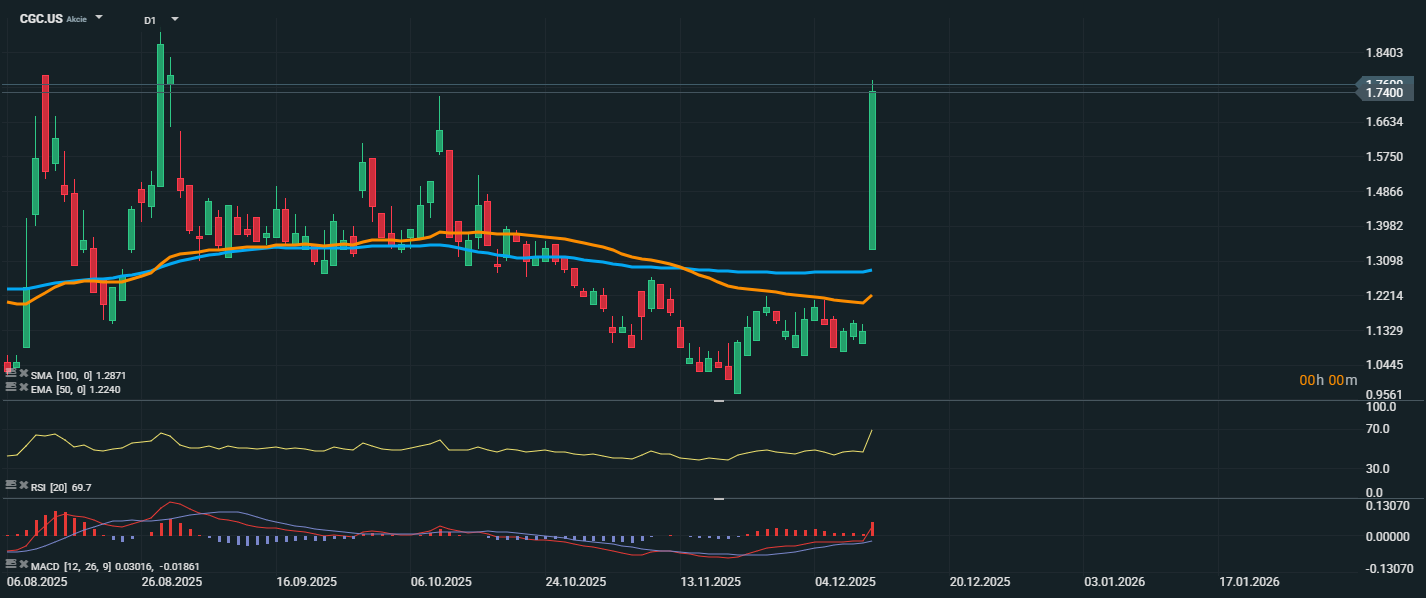
Task: Click the 06.08.2025 date axis label
Action: coord(37,581)
